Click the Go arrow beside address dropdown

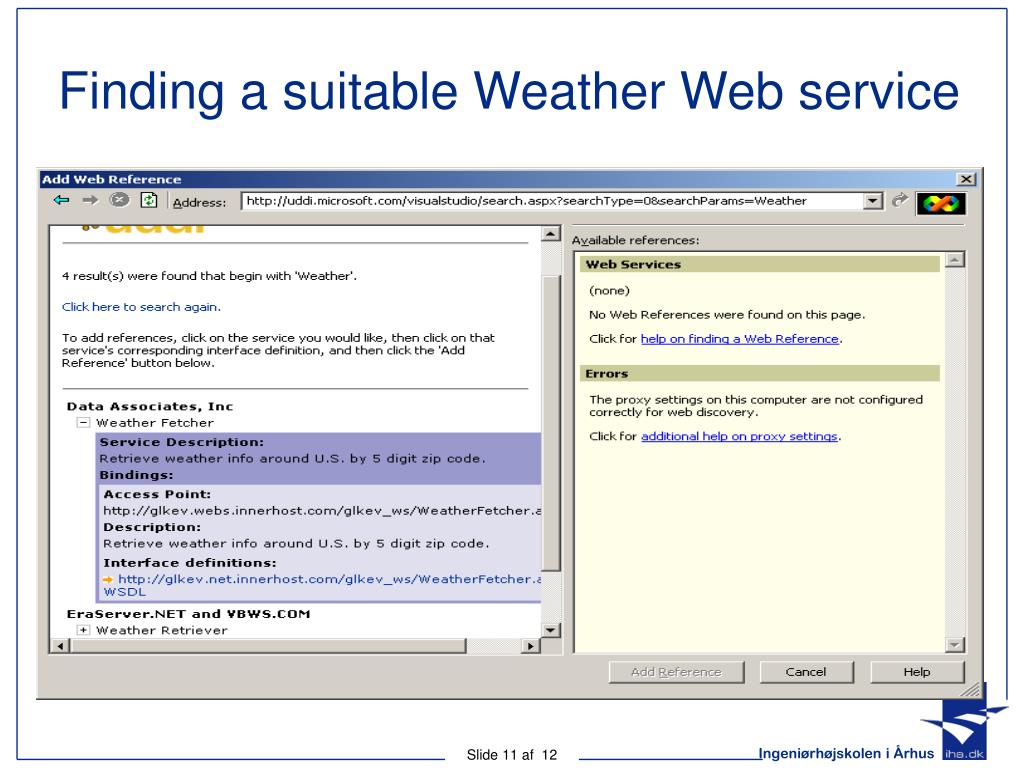(x=900, y=200)
